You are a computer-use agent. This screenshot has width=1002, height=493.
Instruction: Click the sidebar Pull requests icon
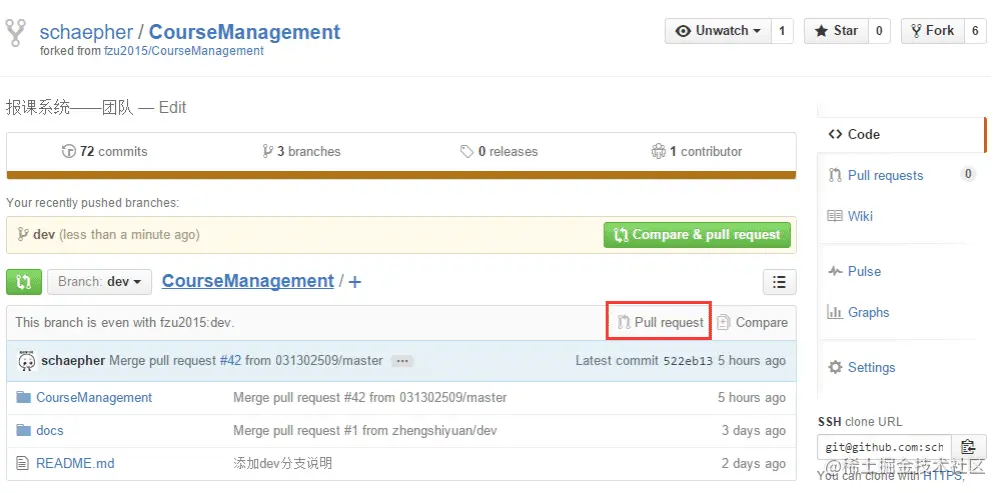[x=835, y=175]
